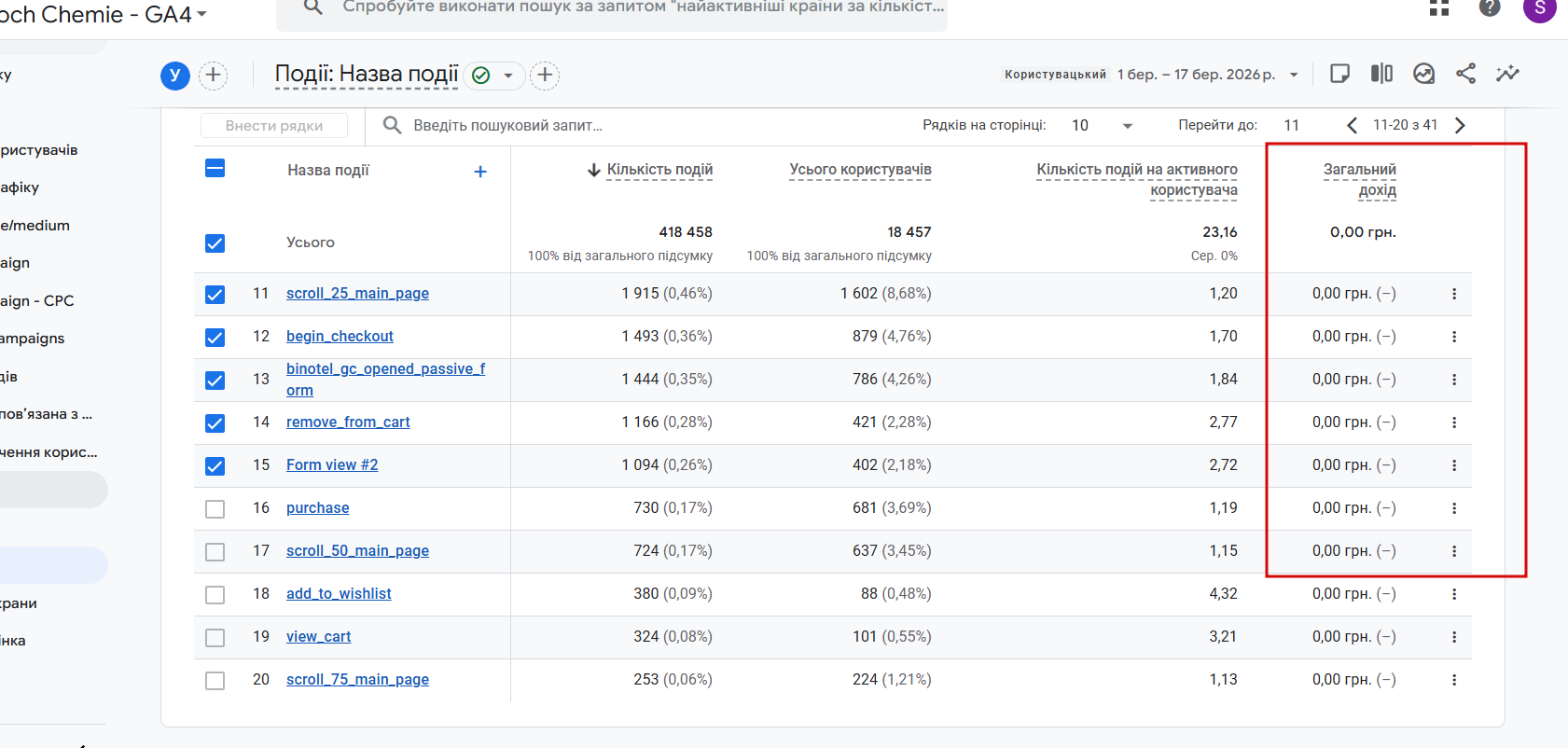Viewport: 1568px width, 748px height.
Task: Open the Insights sparkline icon
Action: click(x=1507, y=74)
